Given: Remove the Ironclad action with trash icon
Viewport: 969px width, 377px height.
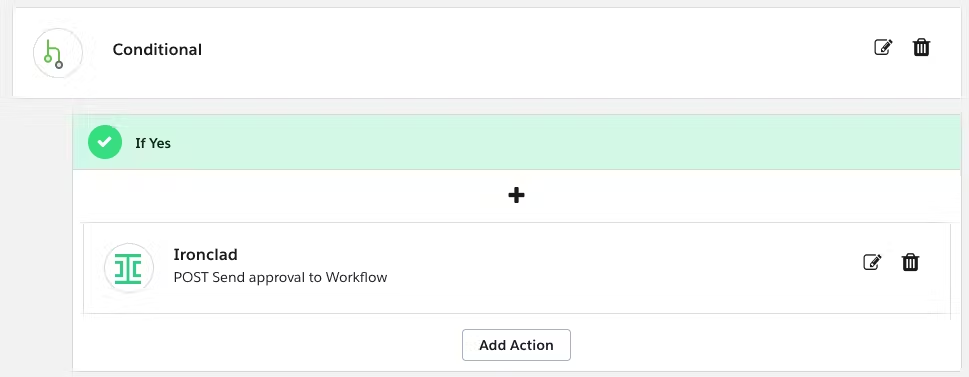Looking at the screenshot, I should [x=910, y=262].
